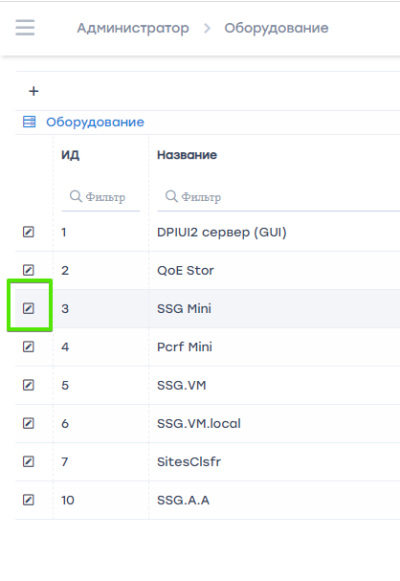The height and width of the screenshot is (581, 400).
Task: Edit the SSG.A.A equipment row
Action: [29, 500]
